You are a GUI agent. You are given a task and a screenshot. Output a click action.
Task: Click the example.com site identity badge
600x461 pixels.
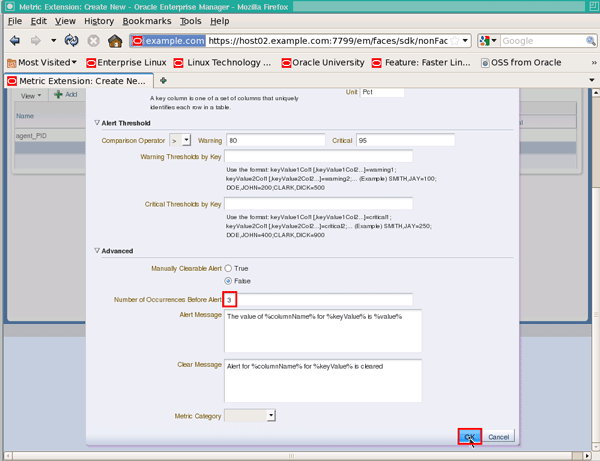click(x=168, y=41)
